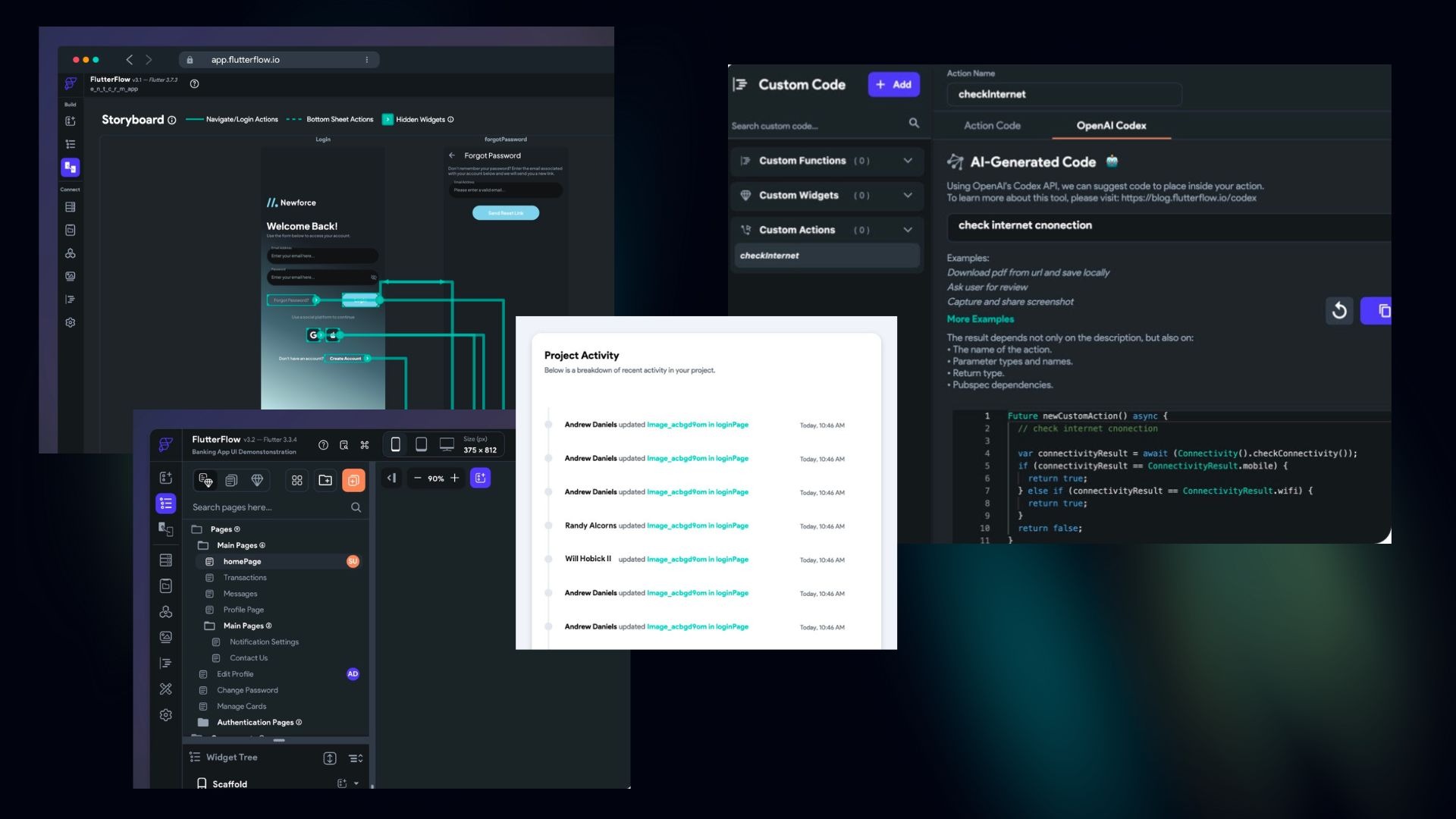Expand the Custom Functions section
Viewport: 1456px width, 819px height.
[908, 161]
